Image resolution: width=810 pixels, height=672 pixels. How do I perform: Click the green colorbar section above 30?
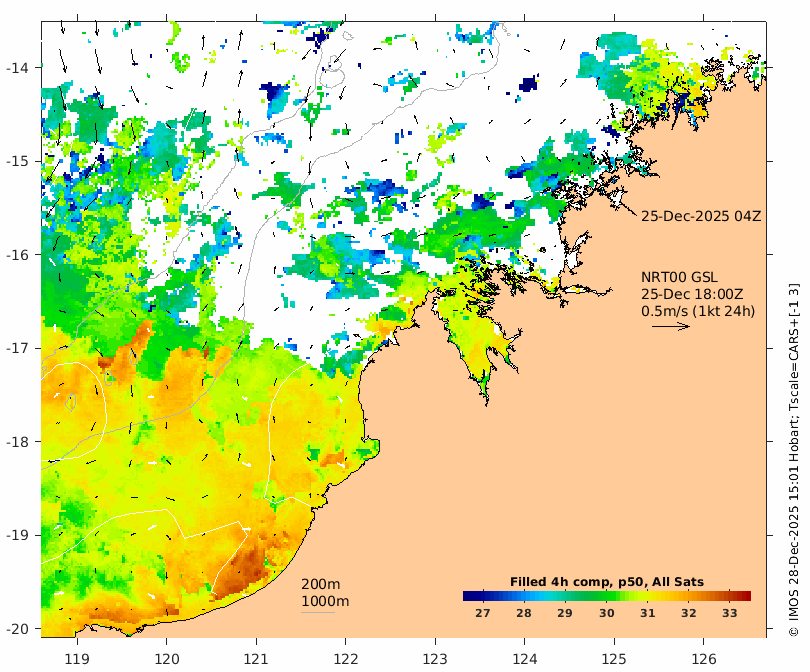tap(606, 596)
